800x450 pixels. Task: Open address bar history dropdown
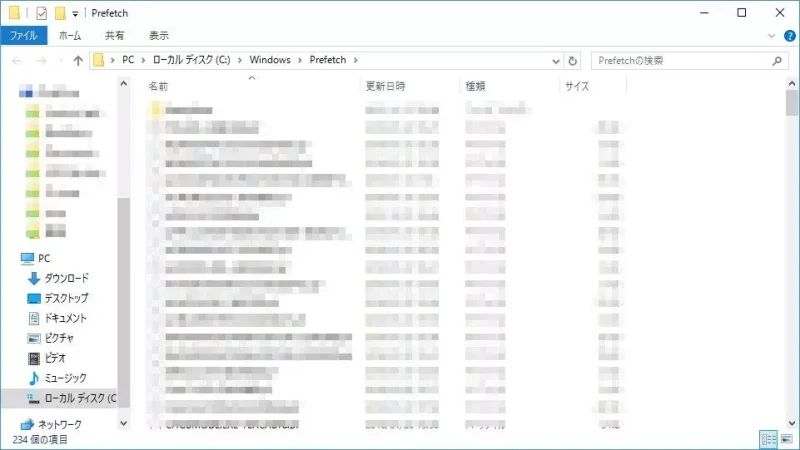point(556,61)
